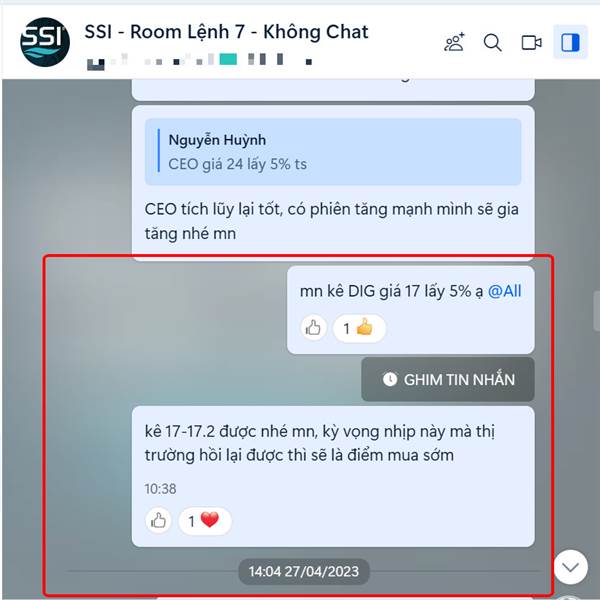View the heart reaction on 10:38 message

pos(205,521)
